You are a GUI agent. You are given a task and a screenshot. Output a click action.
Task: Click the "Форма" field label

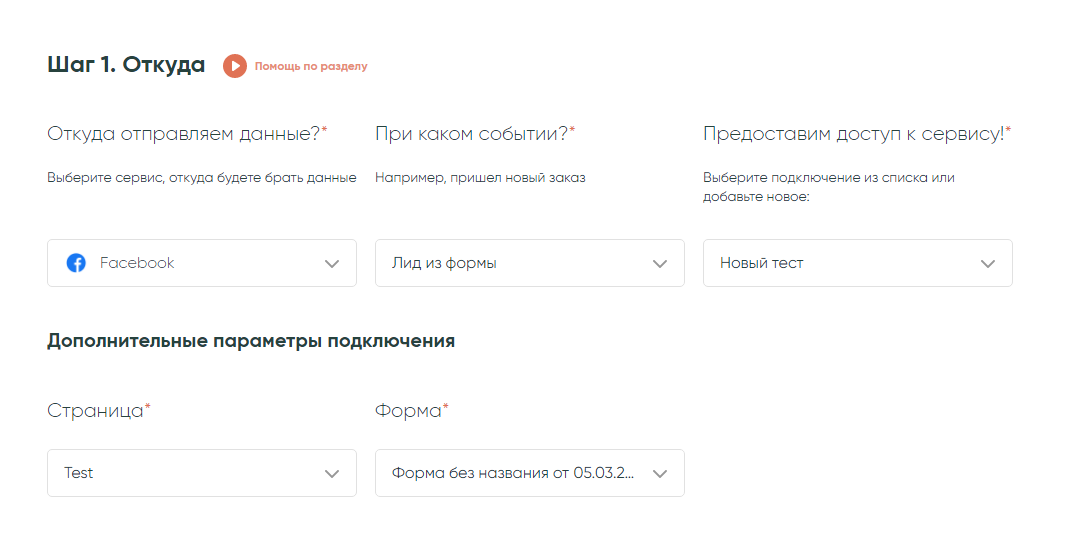[410, 411]
